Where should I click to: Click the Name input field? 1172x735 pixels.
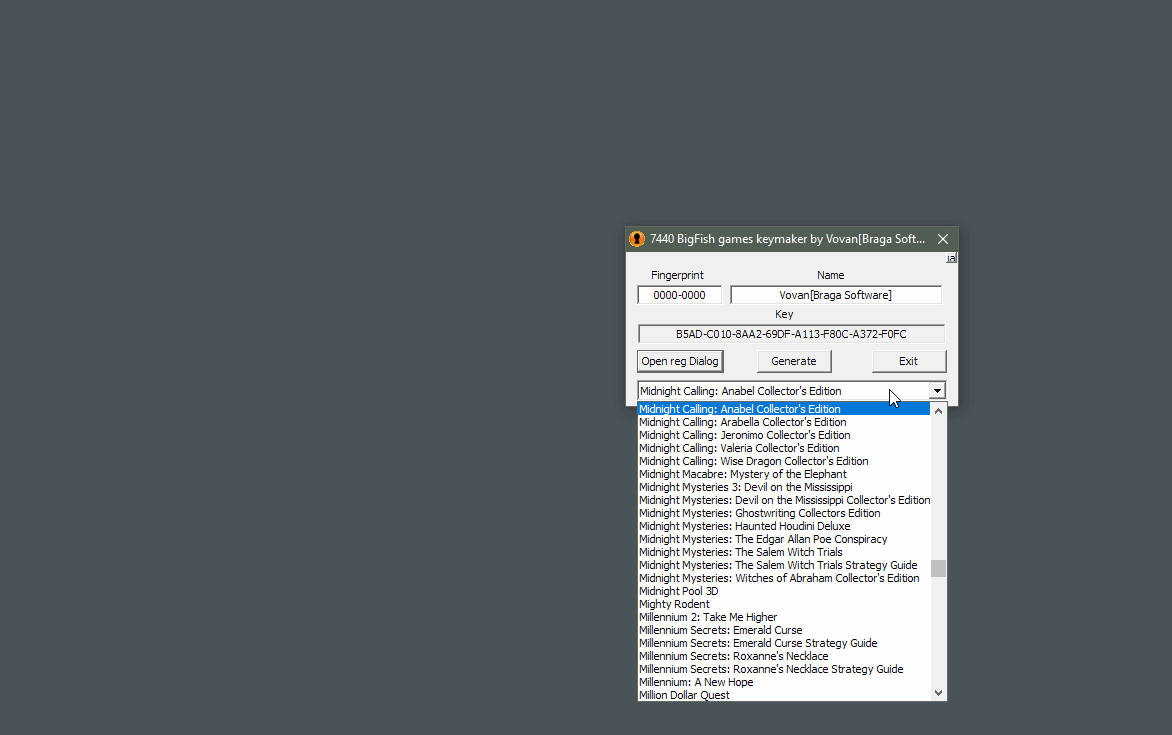(836, 295)
